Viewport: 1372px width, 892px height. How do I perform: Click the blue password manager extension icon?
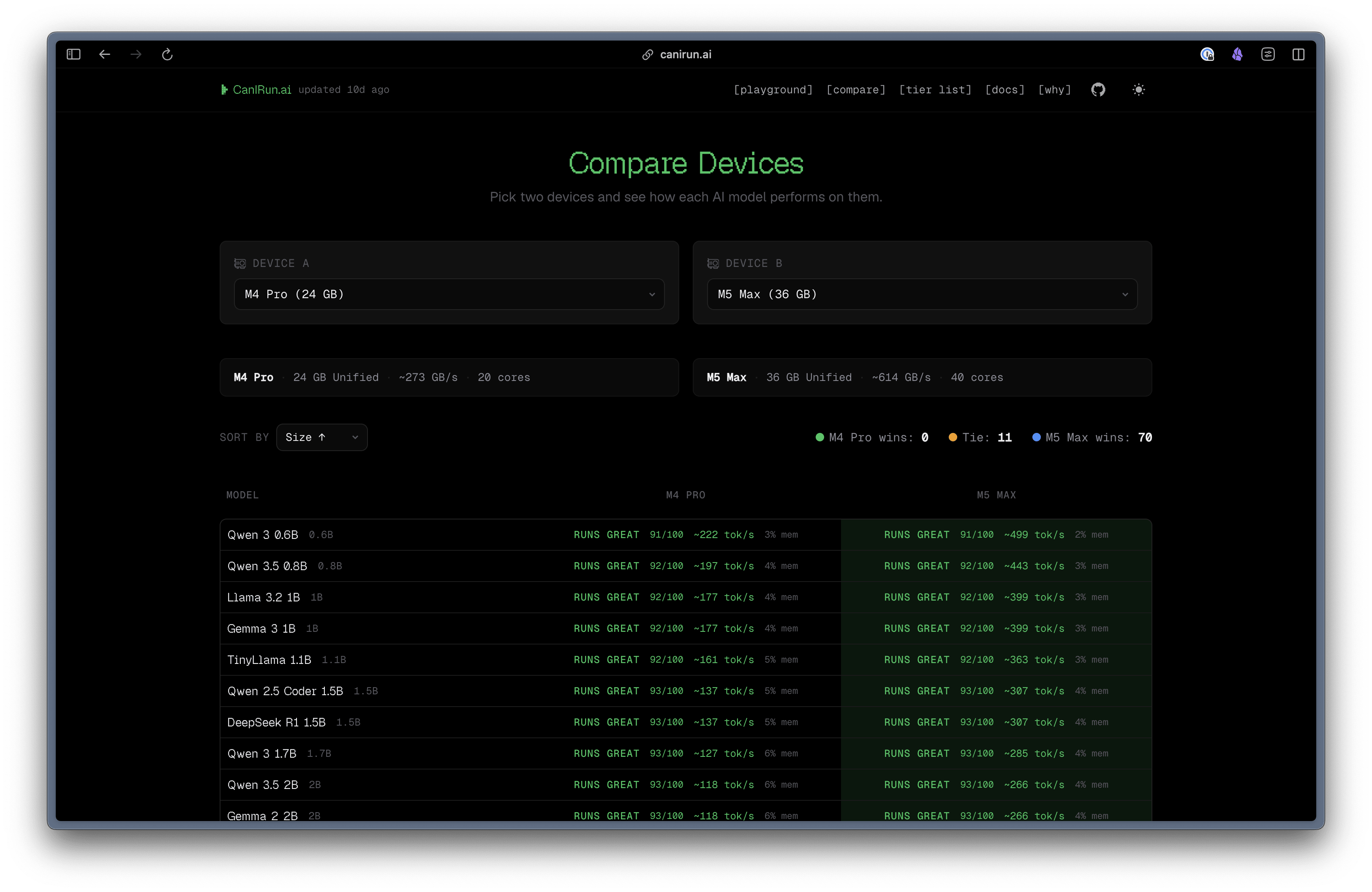(1207, 54)
